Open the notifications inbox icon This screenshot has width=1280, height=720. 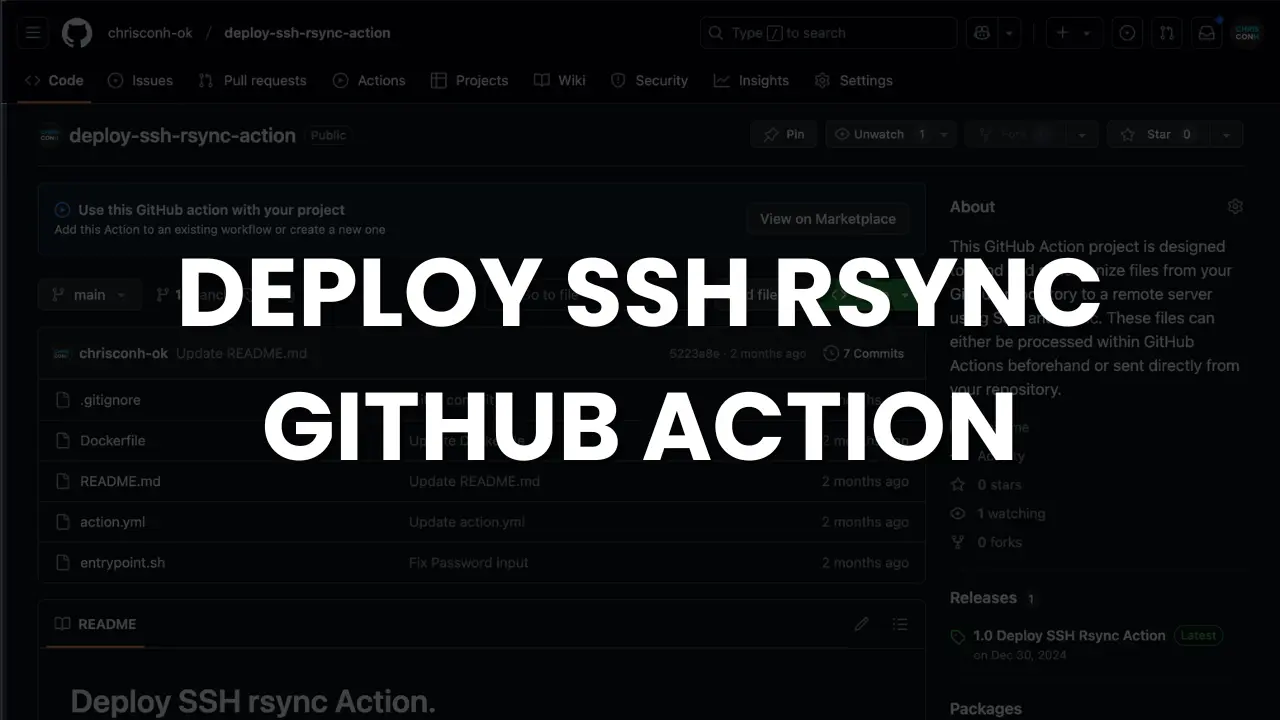[1206, 32]
